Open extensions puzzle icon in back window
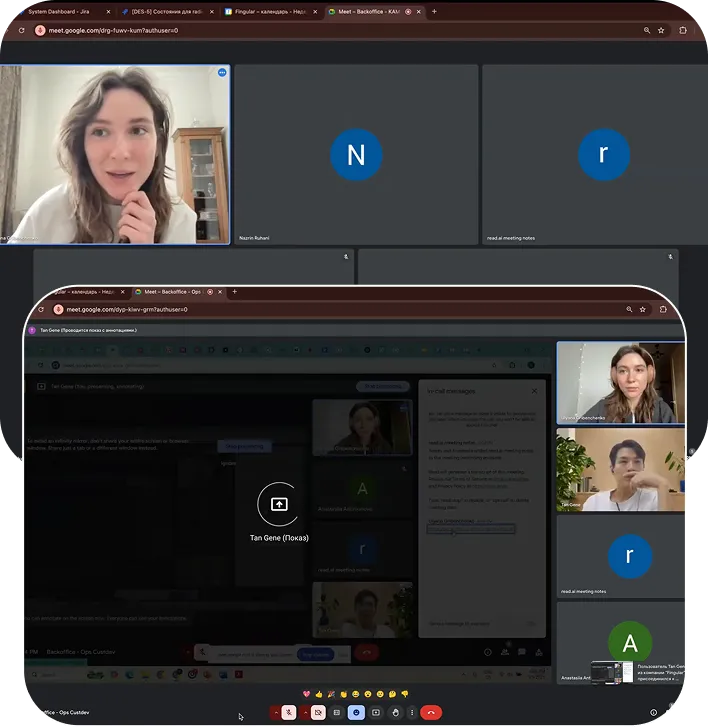Screen dimensions: 708x728 [x=683, y=30]
